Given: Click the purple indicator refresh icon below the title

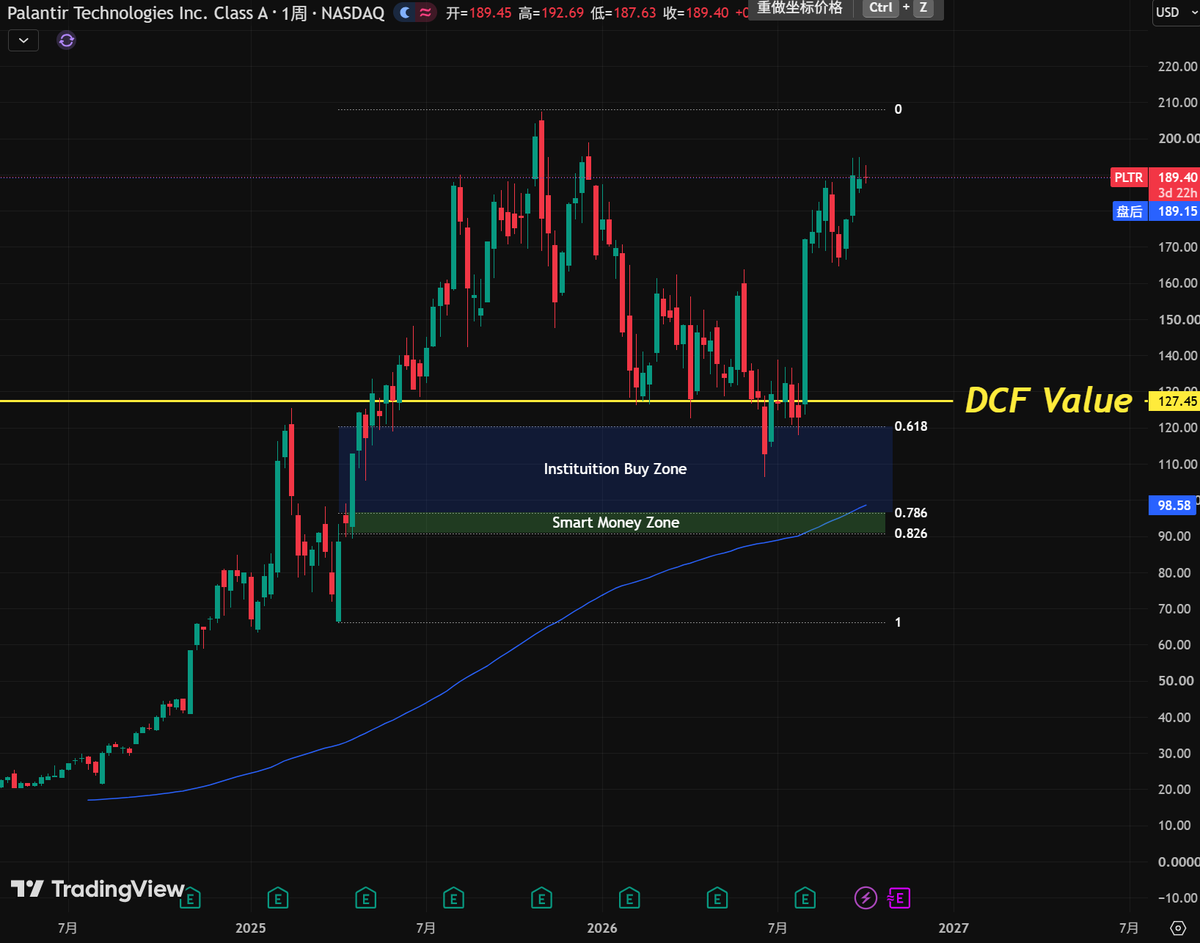Looking at the screenshot, I should click(66, 40).
